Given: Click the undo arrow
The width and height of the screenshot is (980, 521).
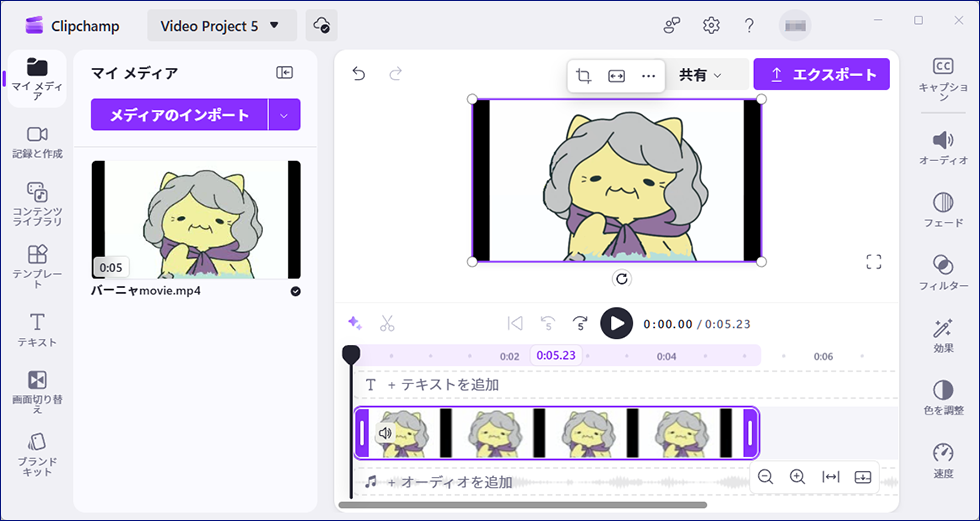Looking at the screenshot, I should tap(359, 74).
